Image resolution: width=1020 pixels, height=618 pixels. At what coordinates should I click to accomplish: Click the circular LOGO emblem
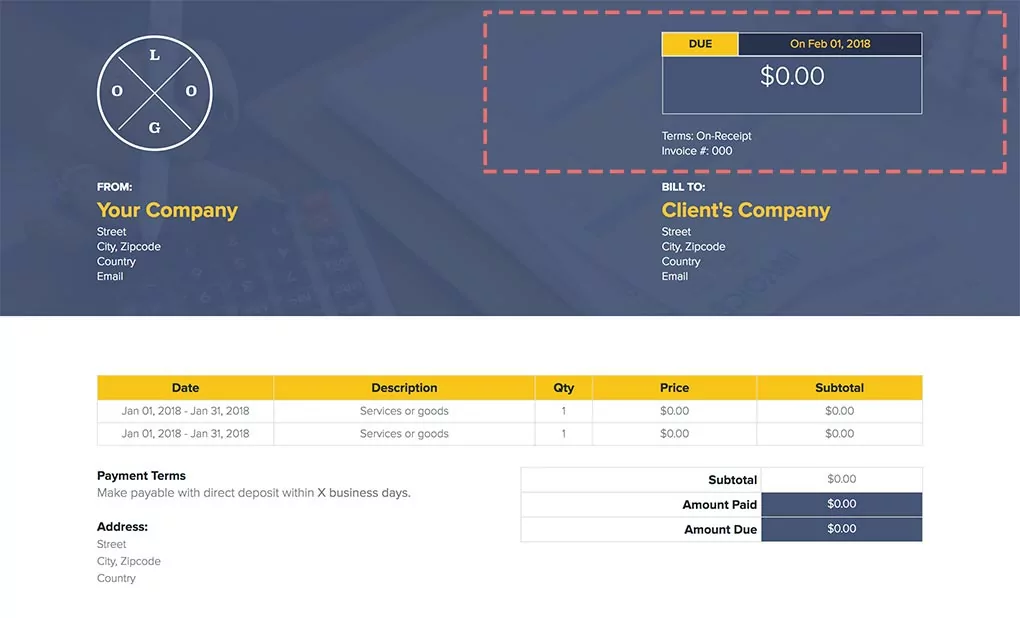pyautogui.click(x=154, y=92)
